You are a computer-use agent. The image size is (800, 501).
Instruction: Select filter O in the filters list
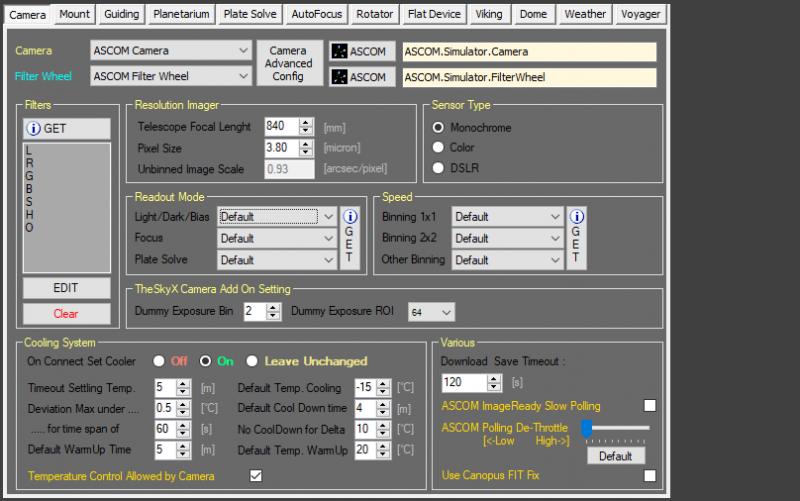pos(29,228)
